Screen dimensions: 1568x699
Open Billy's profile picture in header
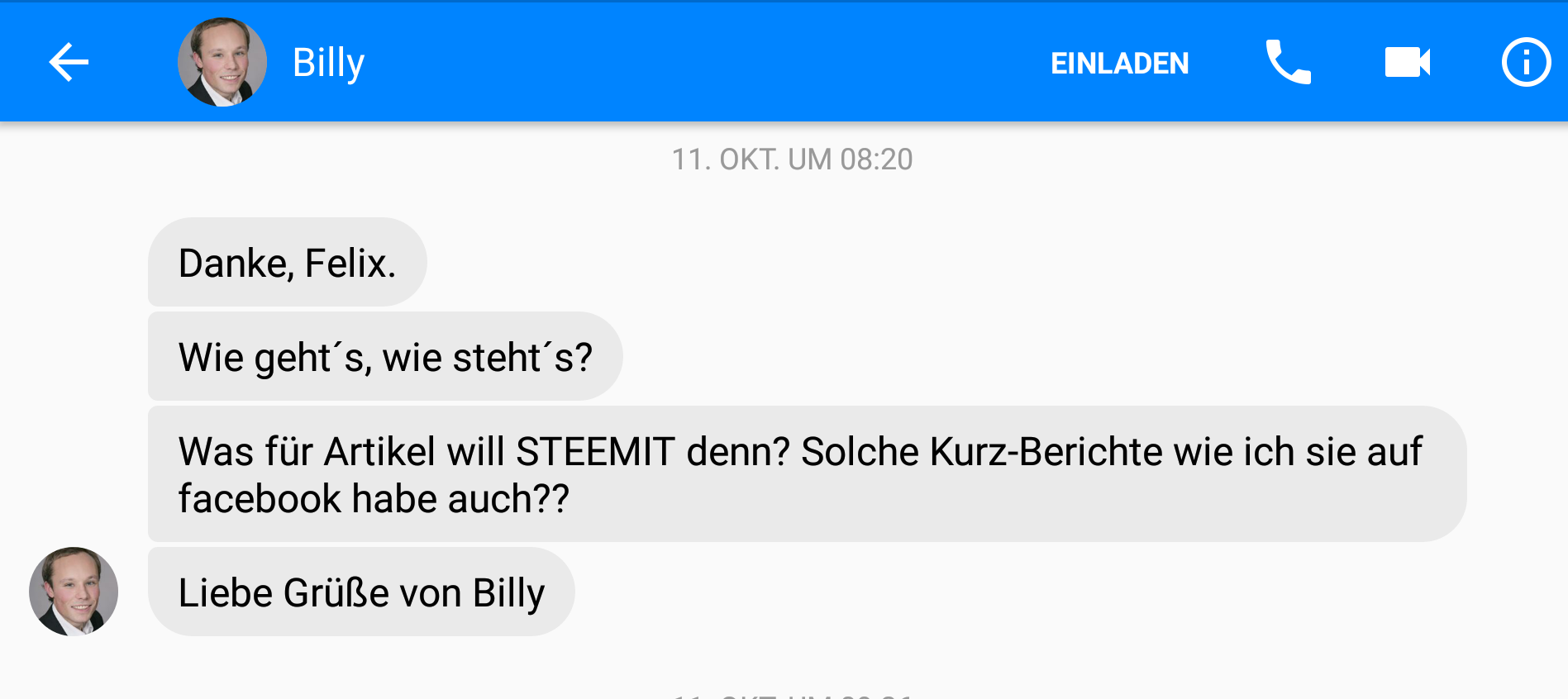point(222,63)
